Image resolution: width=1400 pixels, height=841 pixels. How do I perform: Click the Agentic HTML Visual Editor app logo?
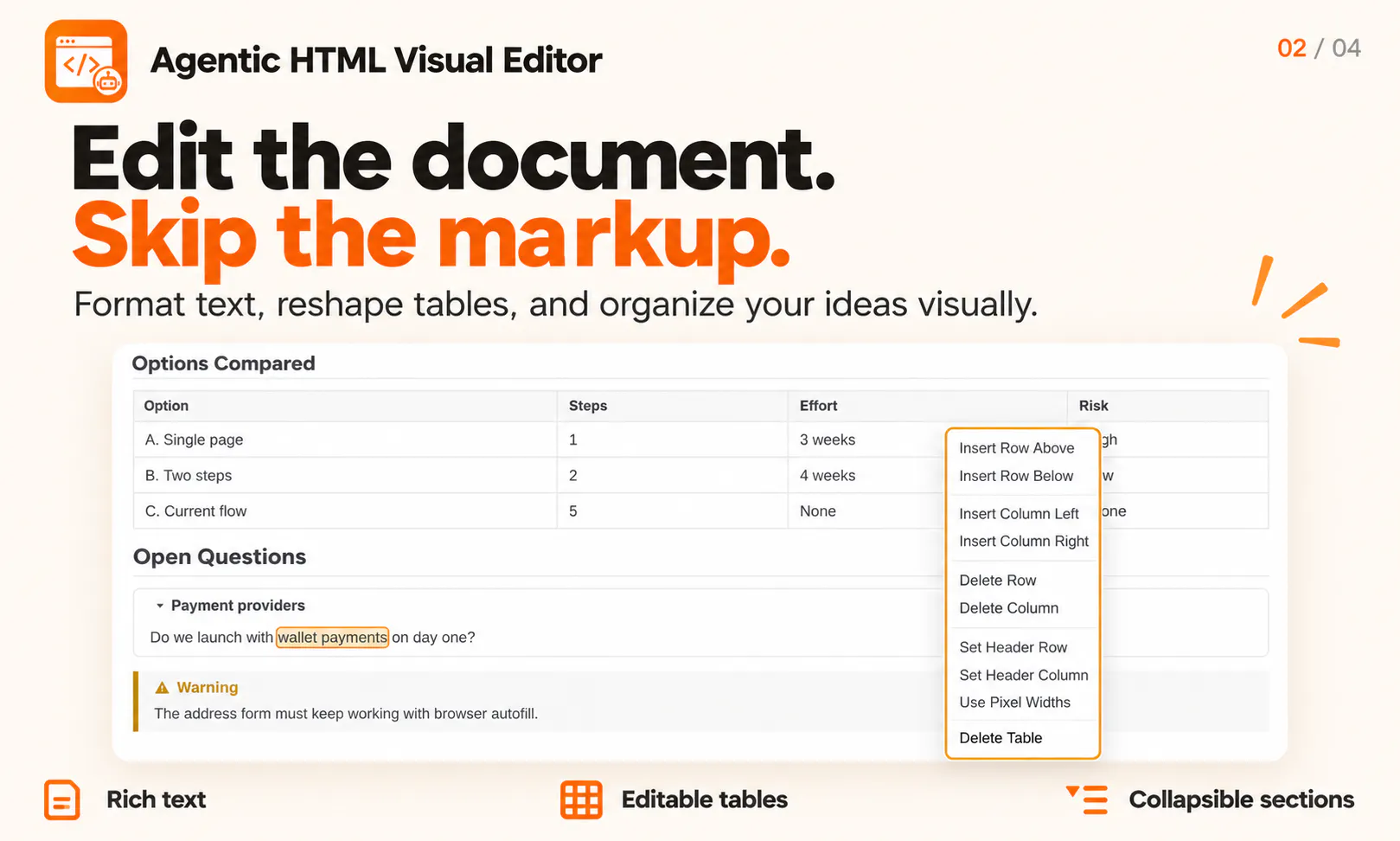click(x=86, y=61)
